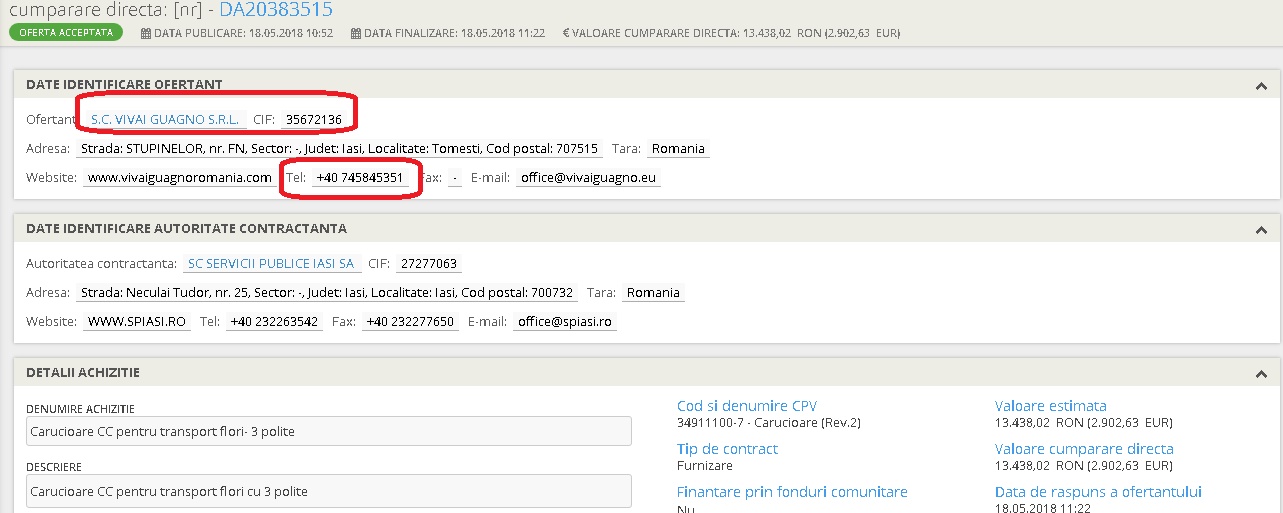Open the DA20383515 direct purchase link
Screen dimensions: 1283x513
point(276,11)
